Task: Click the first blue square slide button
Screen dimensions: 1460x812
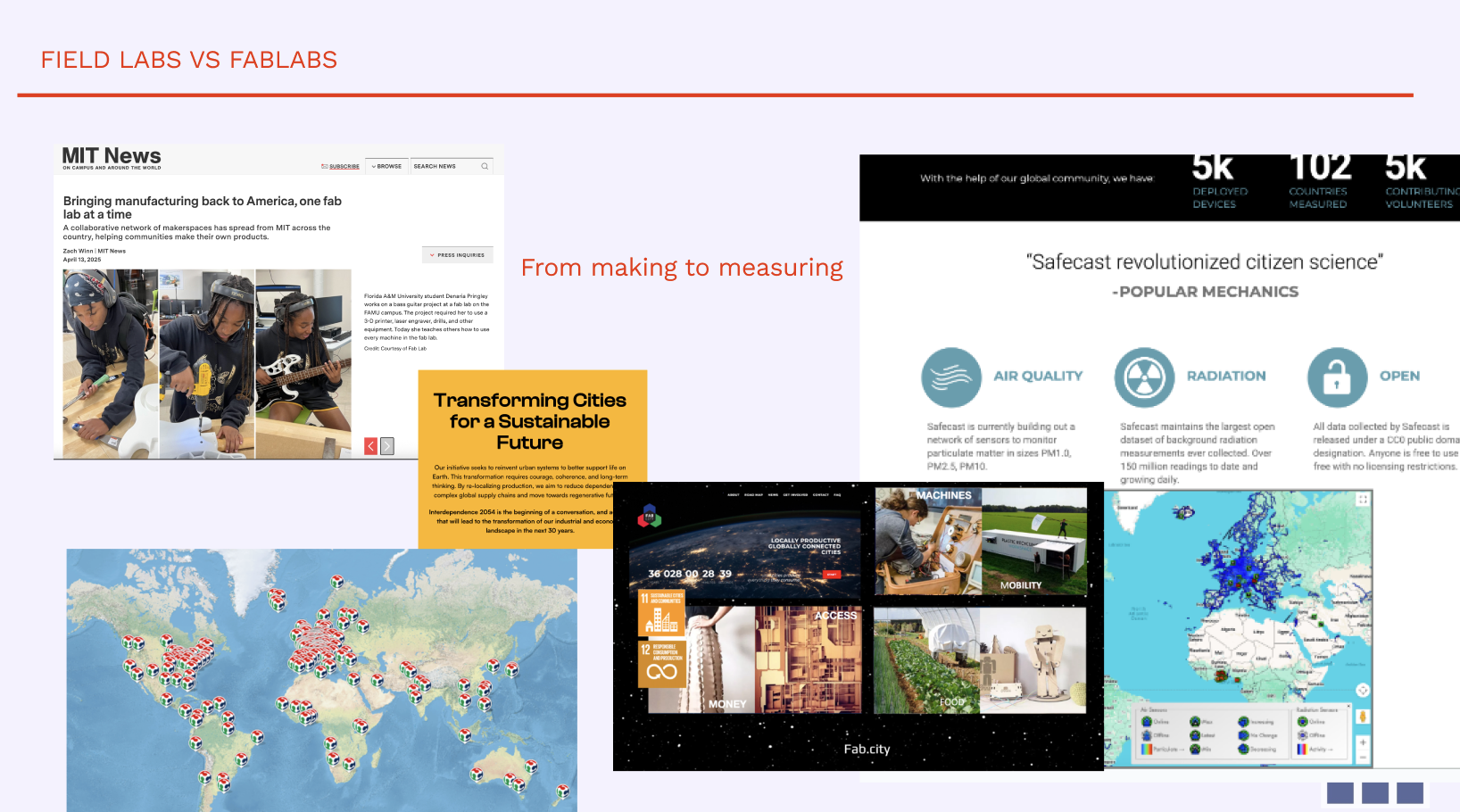Action: coord(1340,793)
